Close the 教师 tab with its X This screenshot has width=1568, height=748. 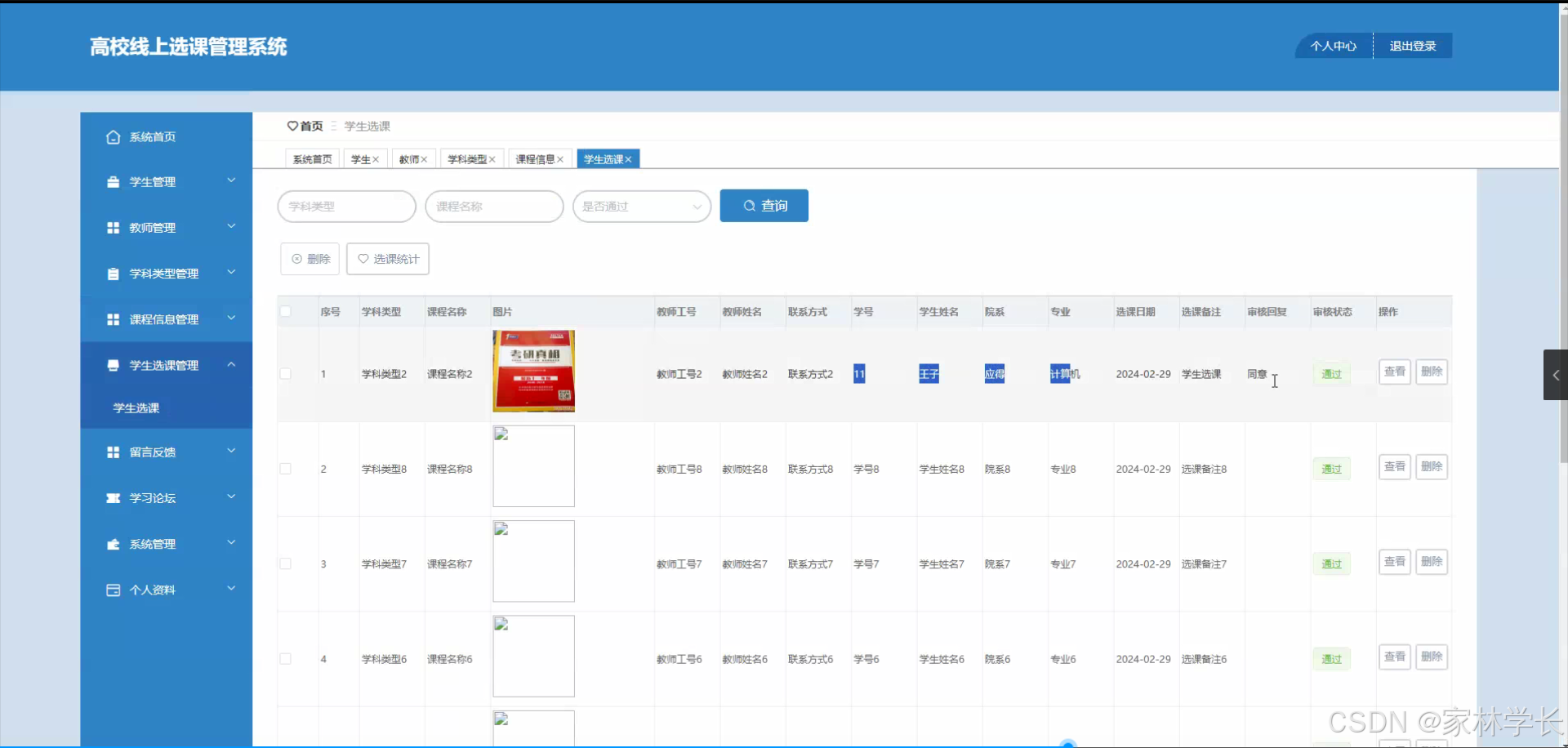[x=424, y=159]
